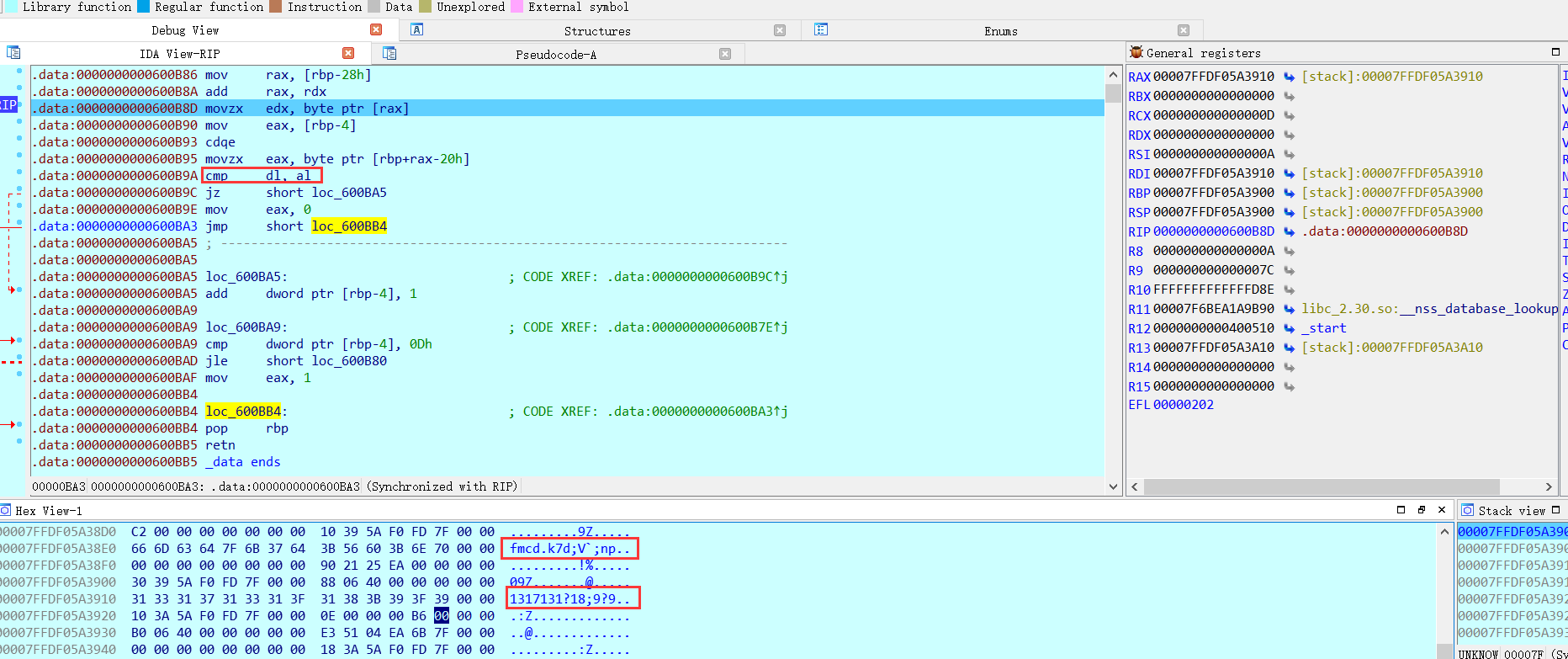The height and width of the screenshot is (659, 1568).
Task: Click the Enums tab icon
Action: pyautogui.click(x=821, y=29)
